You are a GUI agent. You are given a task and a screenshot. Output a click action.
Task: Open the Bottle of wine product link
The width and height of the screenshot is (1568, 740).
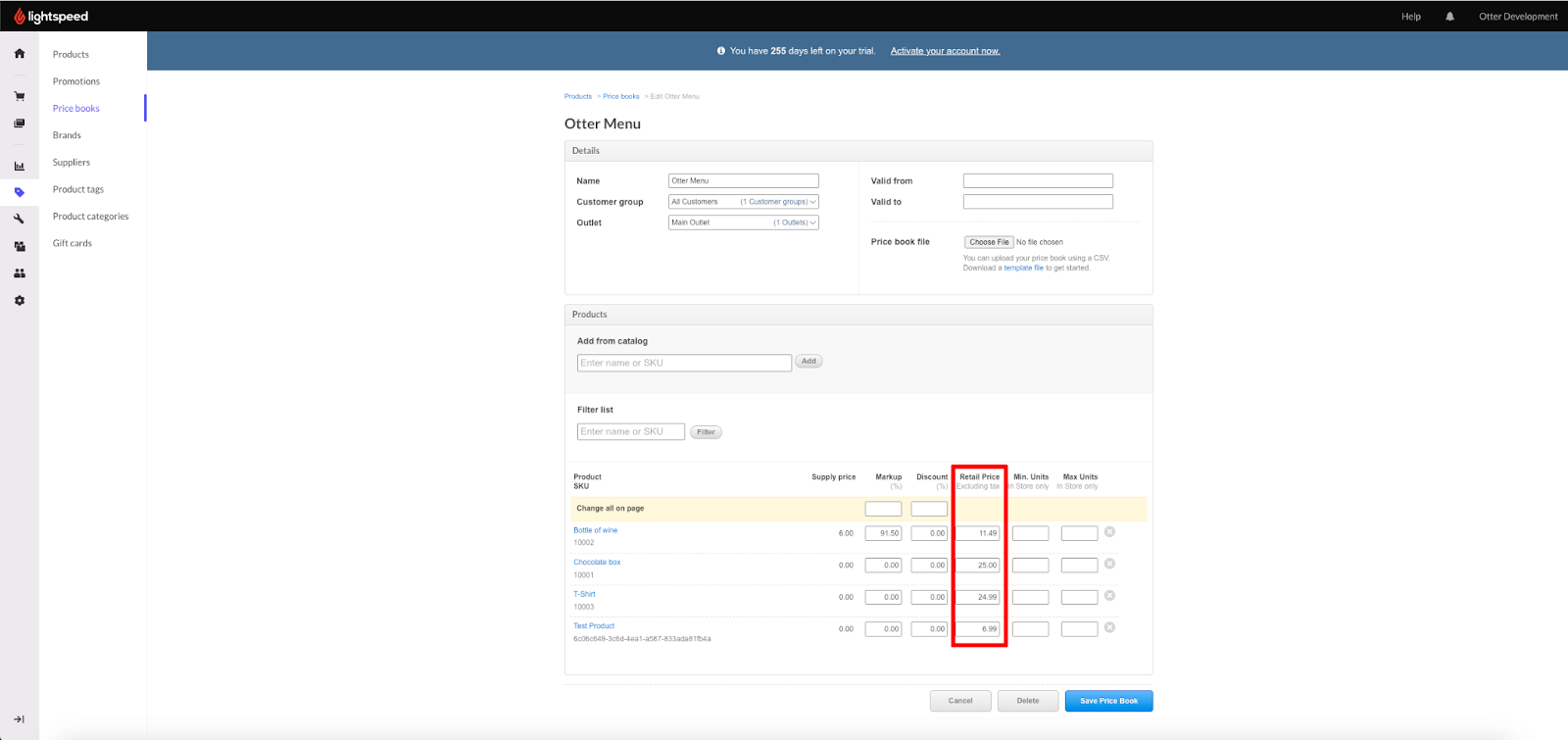coord(596,530)
